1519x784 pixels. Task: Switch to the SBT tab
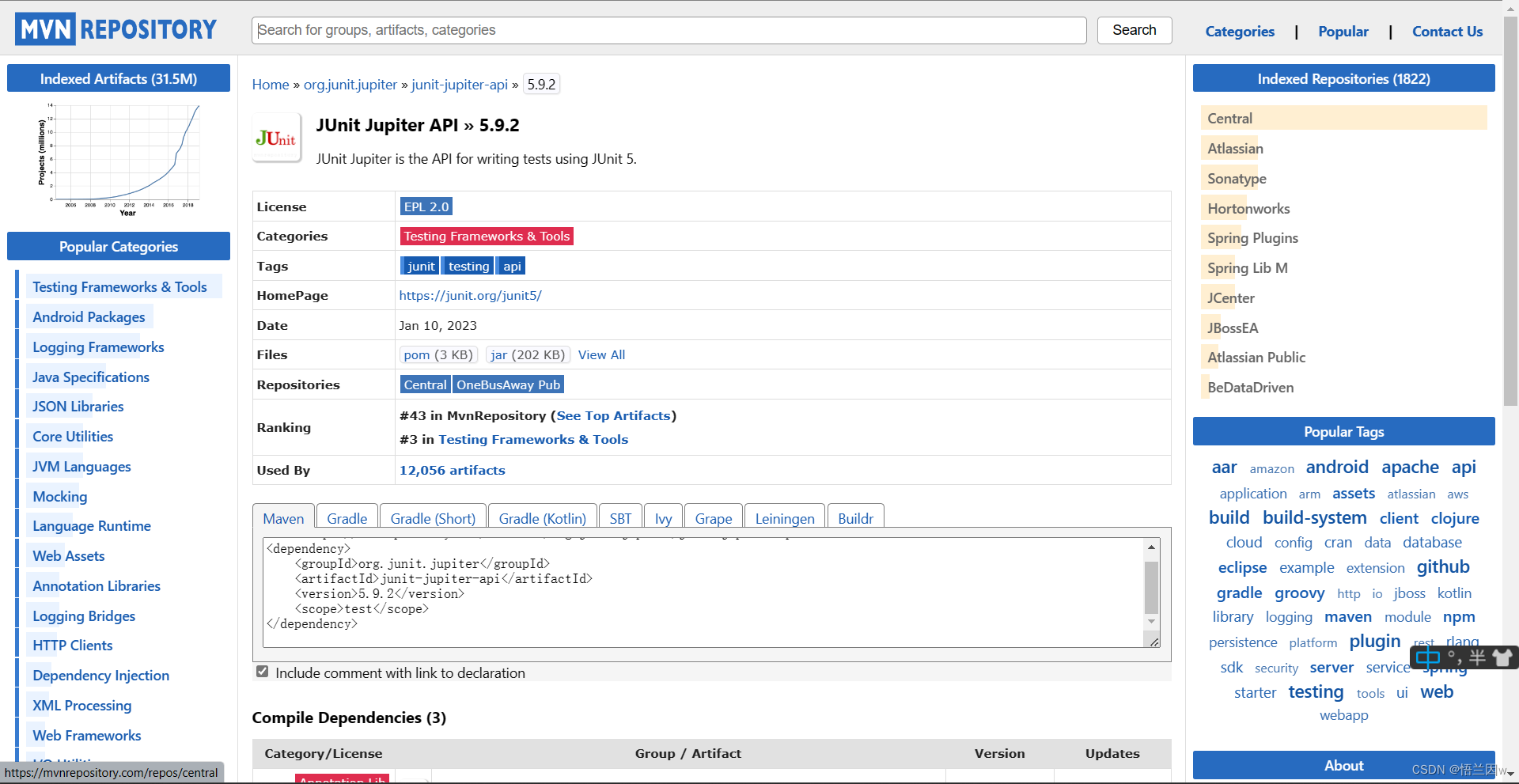pyautogui.click(x=620, y=518)
